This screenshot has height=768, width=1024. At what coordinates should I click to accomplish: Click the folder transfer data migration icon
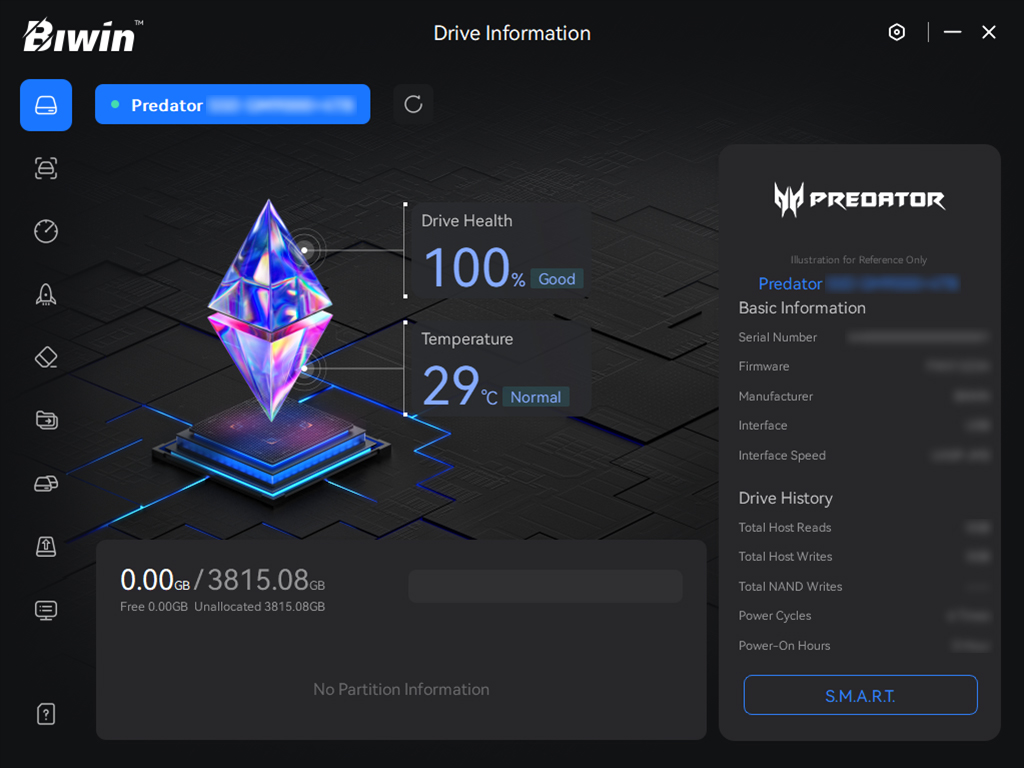coord(46,420)
